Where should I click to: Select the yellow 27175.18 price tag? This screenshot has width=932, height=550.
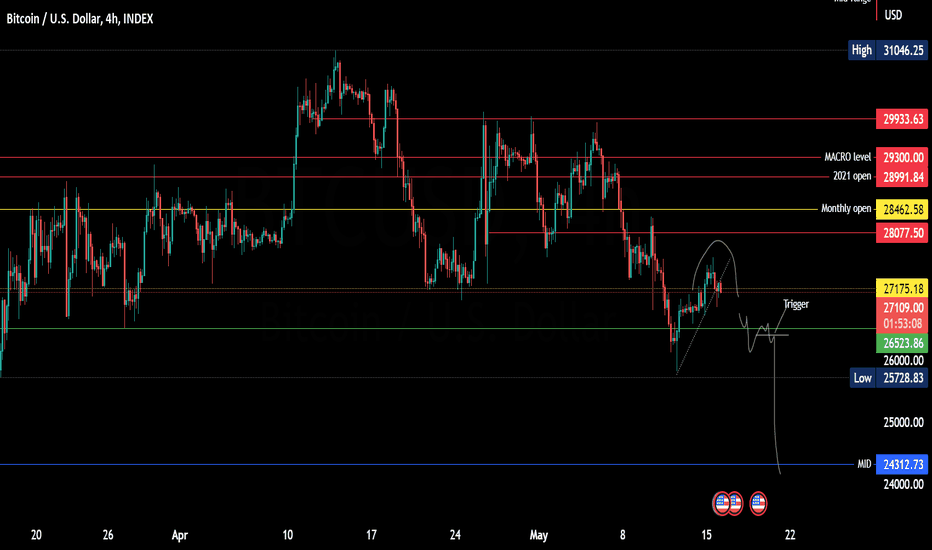coord(902,288)
